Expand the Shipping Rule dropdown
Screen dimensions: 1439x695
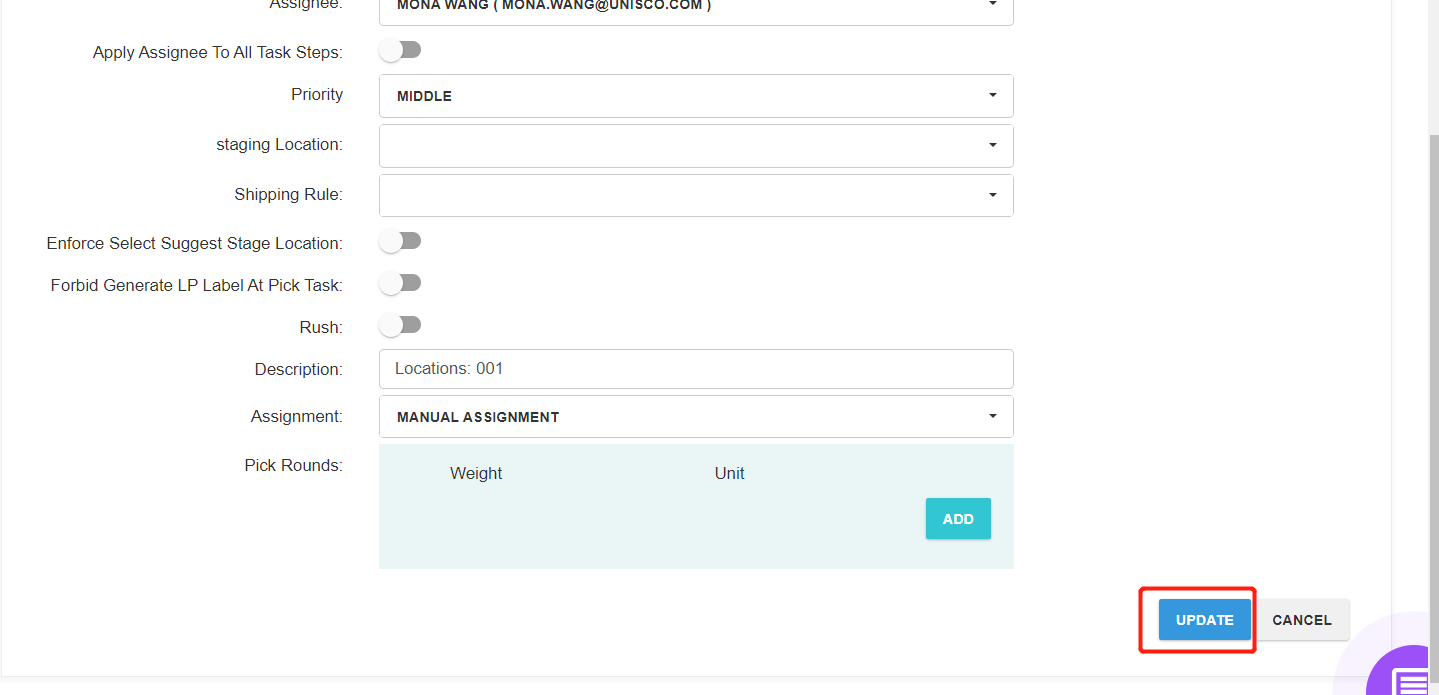tap(696, 195)
